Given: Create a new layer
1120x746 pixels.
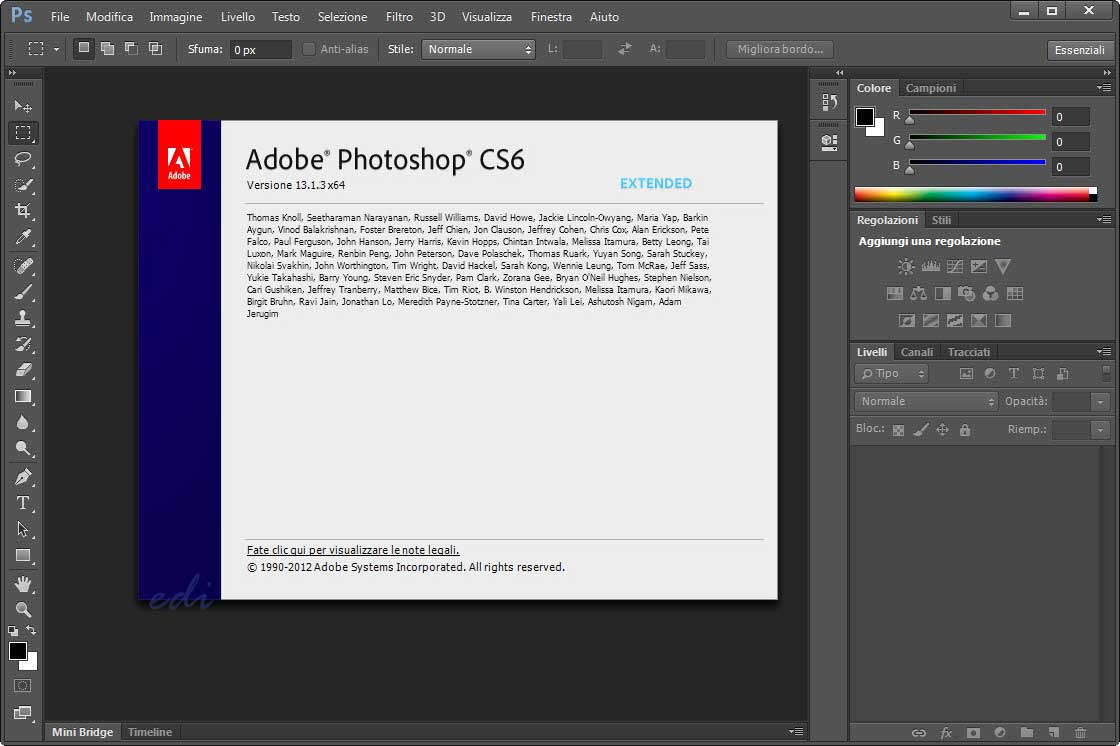Looking at the screenshot, I should (x=1054, y=732).
